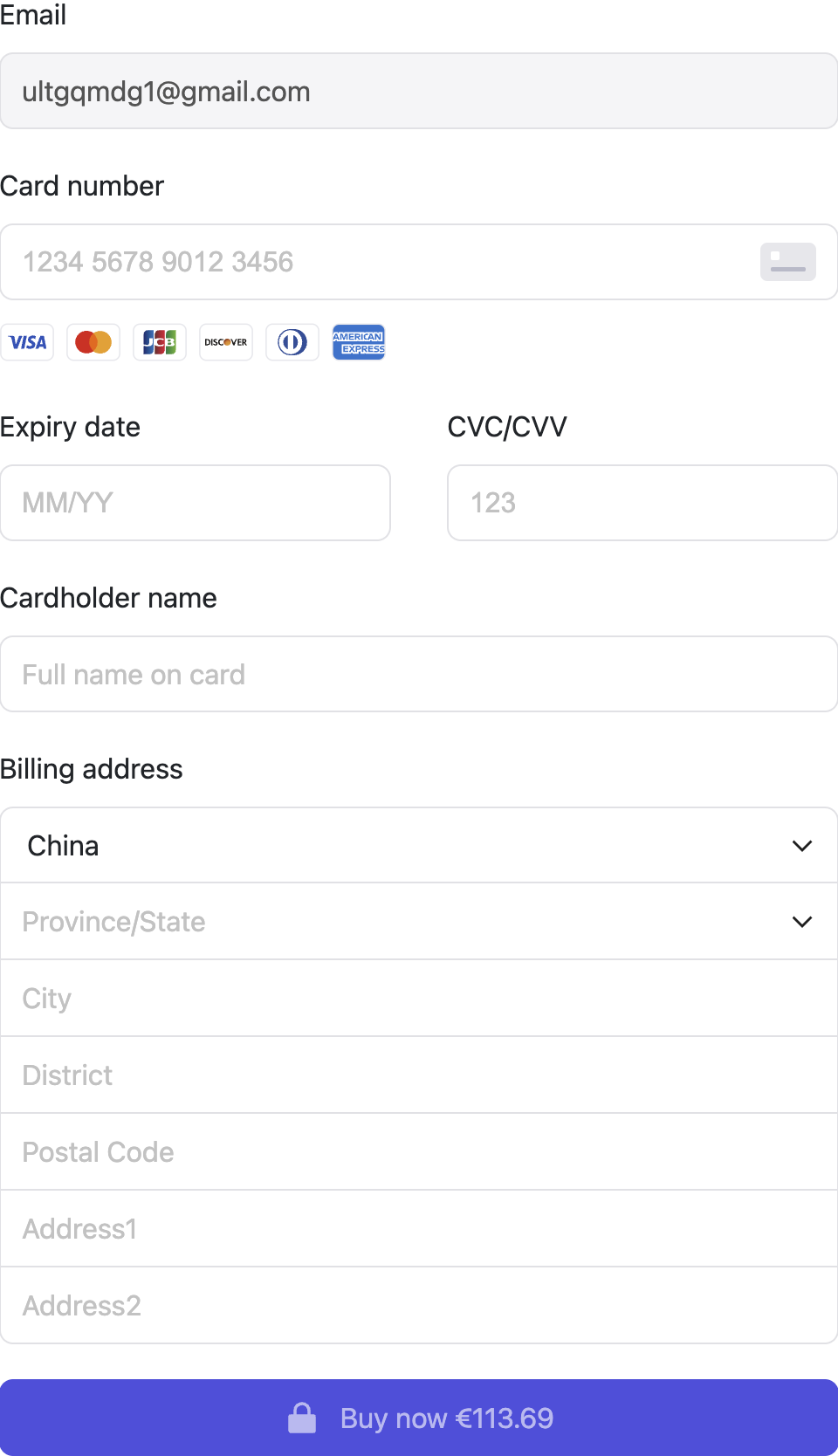The height and width of the screenshot is (1456, 838).
Task: Select the MM/YY expiry date field
Action: click(196, 503)
